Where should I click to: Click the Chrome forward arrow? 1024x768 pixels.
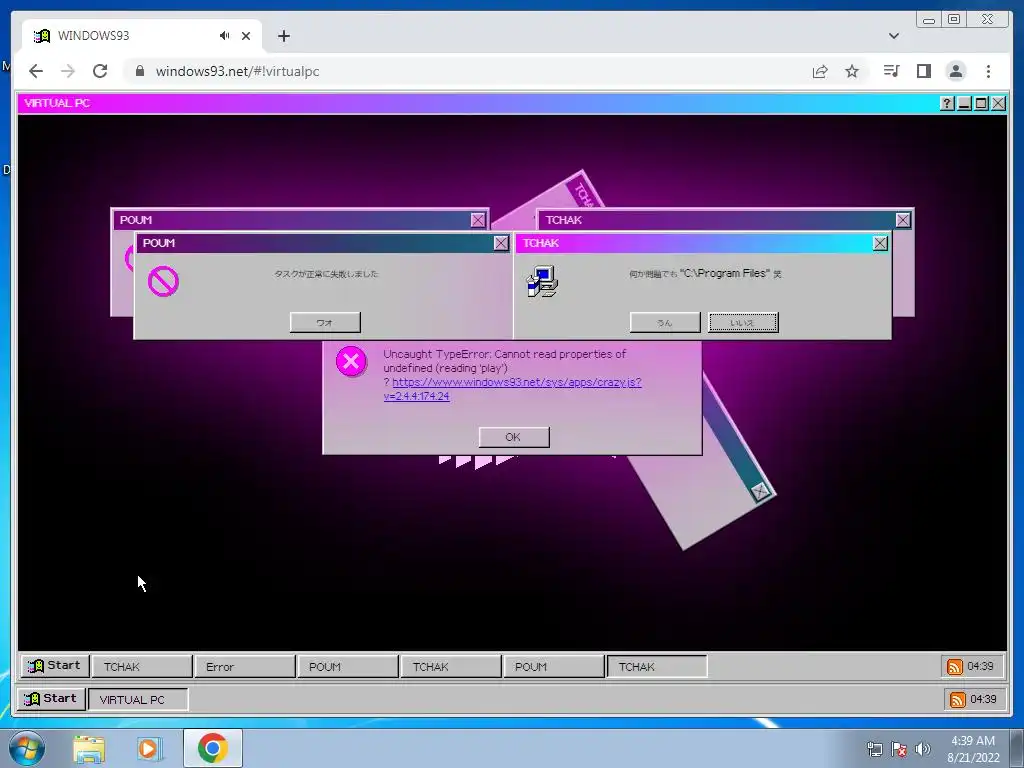point(68,71)
